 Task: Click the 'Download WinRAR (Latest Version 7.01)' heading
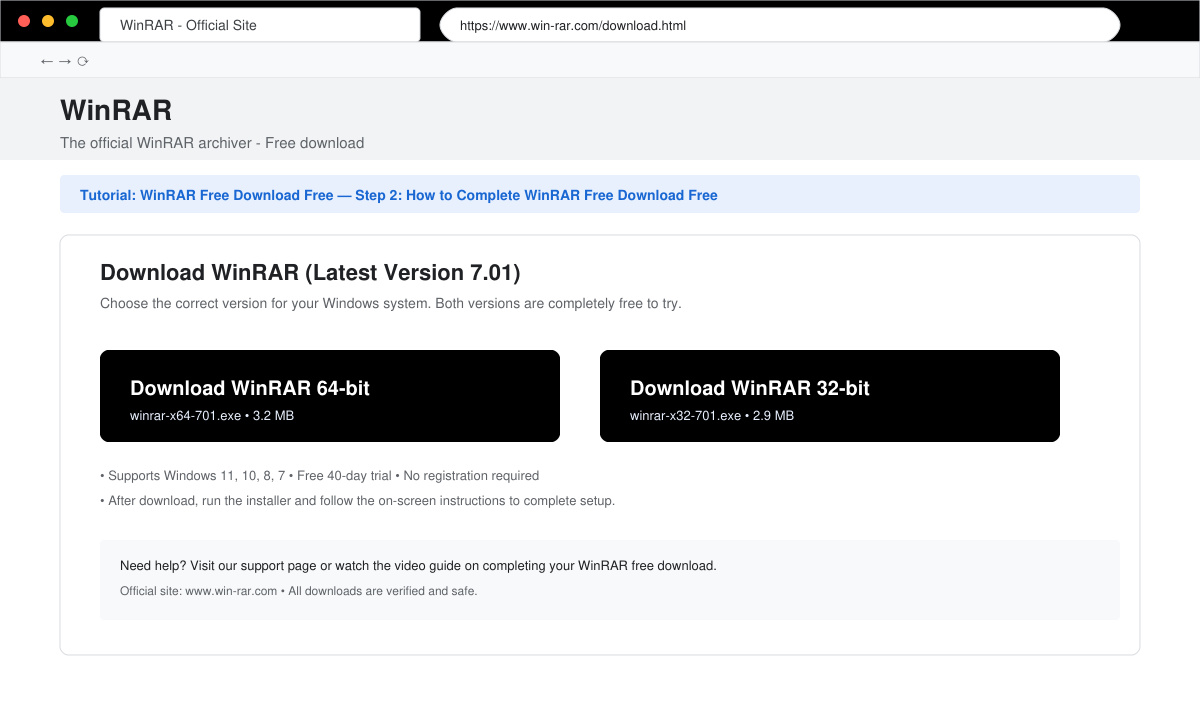pos(310,273)
